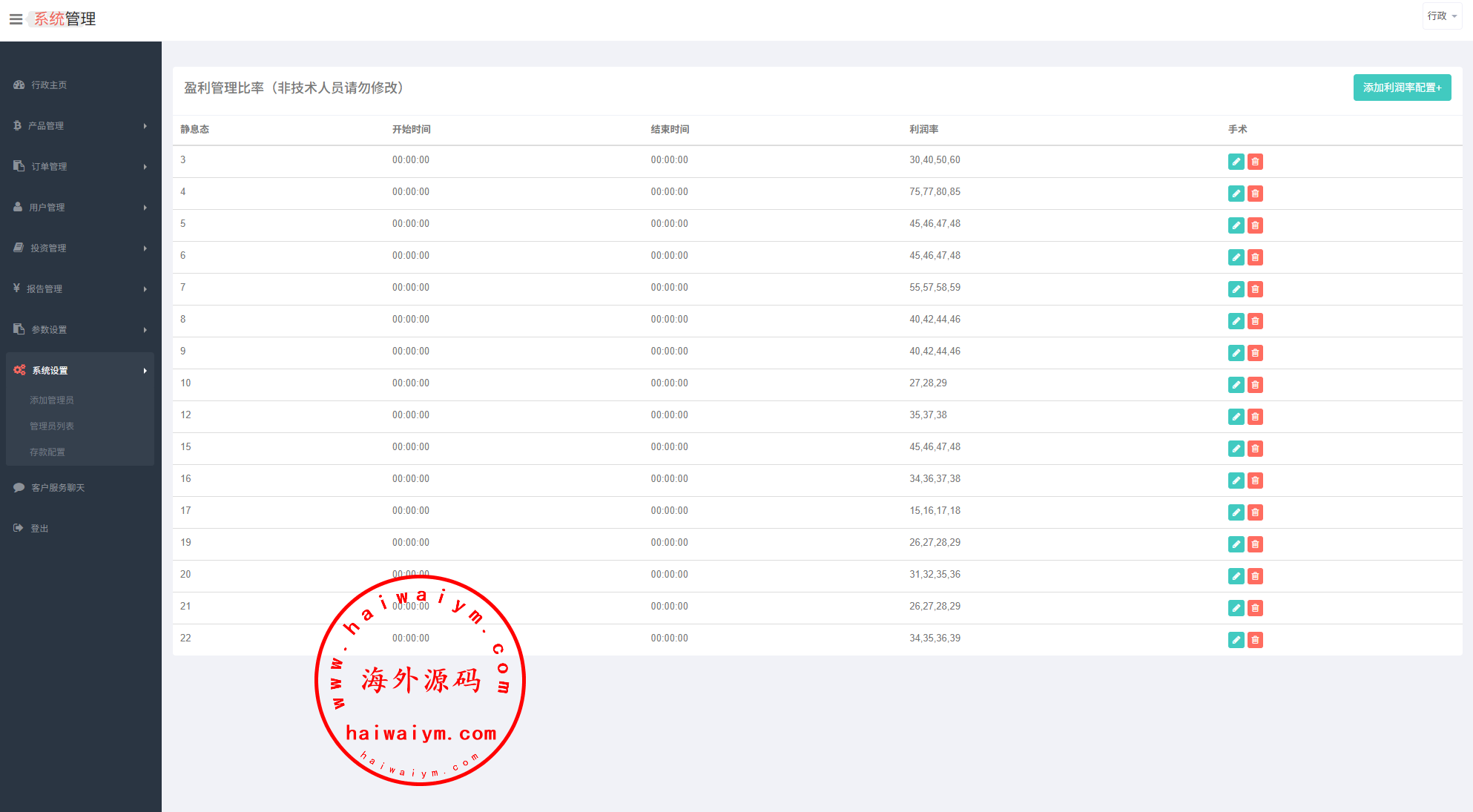Delete the row 10 entry
This screenshot has height=812, width=1473.
pos(1255,385)
